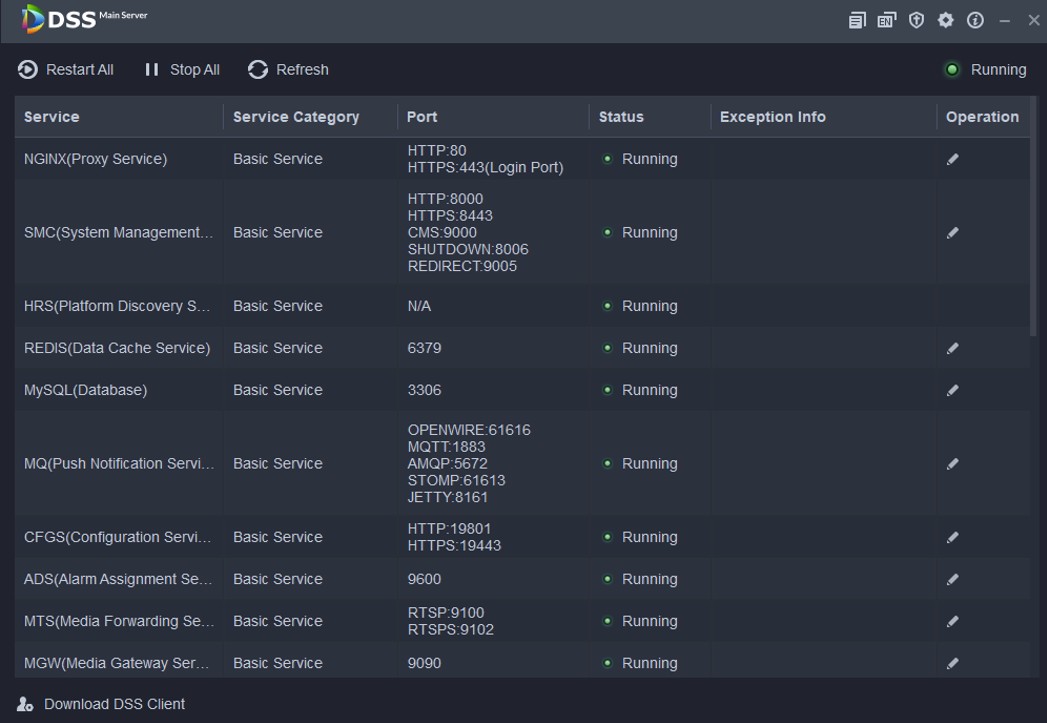The height and width of the screenshot is (723, 1047).
Task: Click edit pencil for MQ push notification service
Action: pos(953,464)
